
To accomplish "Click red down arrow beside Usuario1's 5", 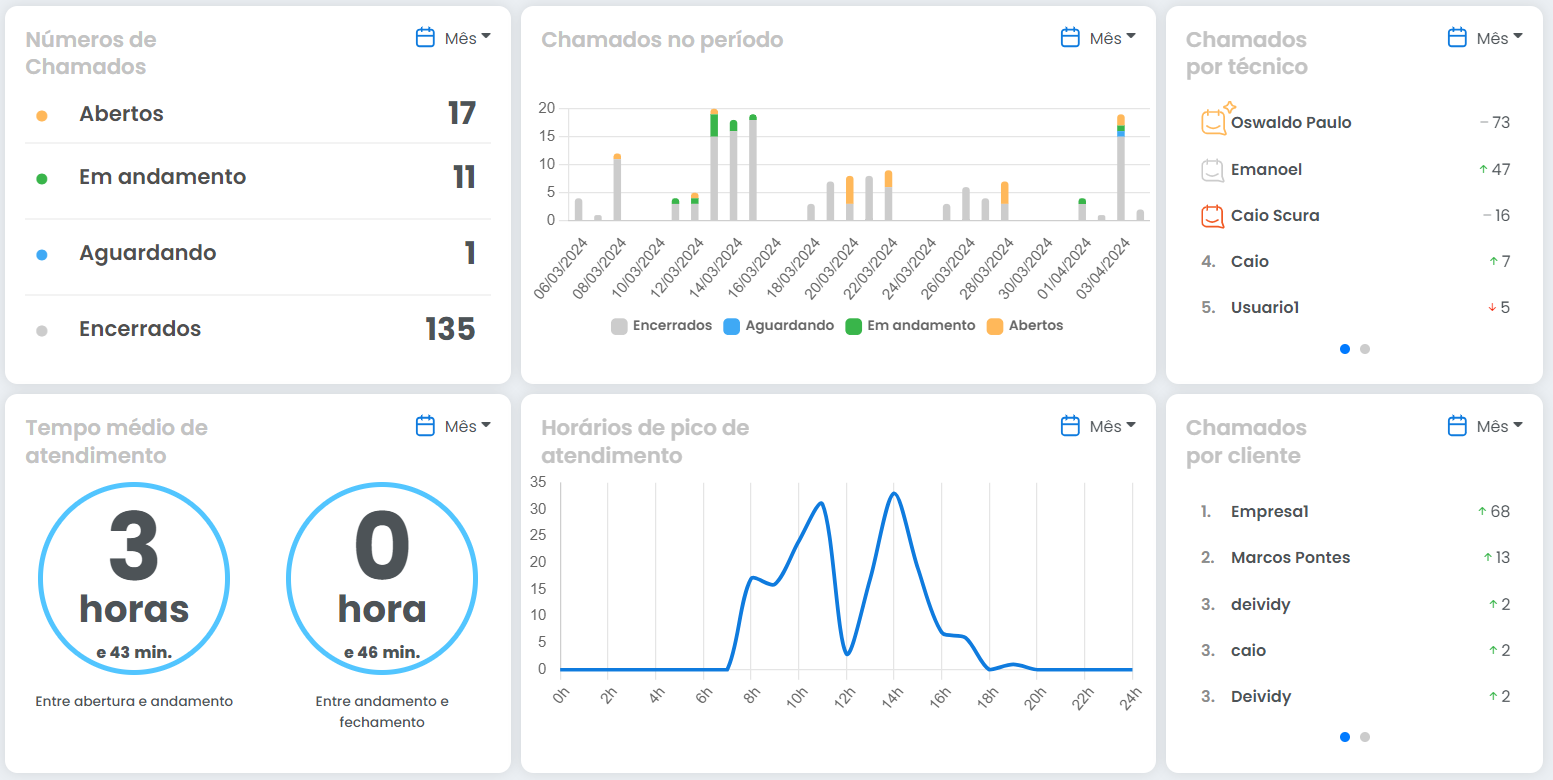I will click(1492, 308).
